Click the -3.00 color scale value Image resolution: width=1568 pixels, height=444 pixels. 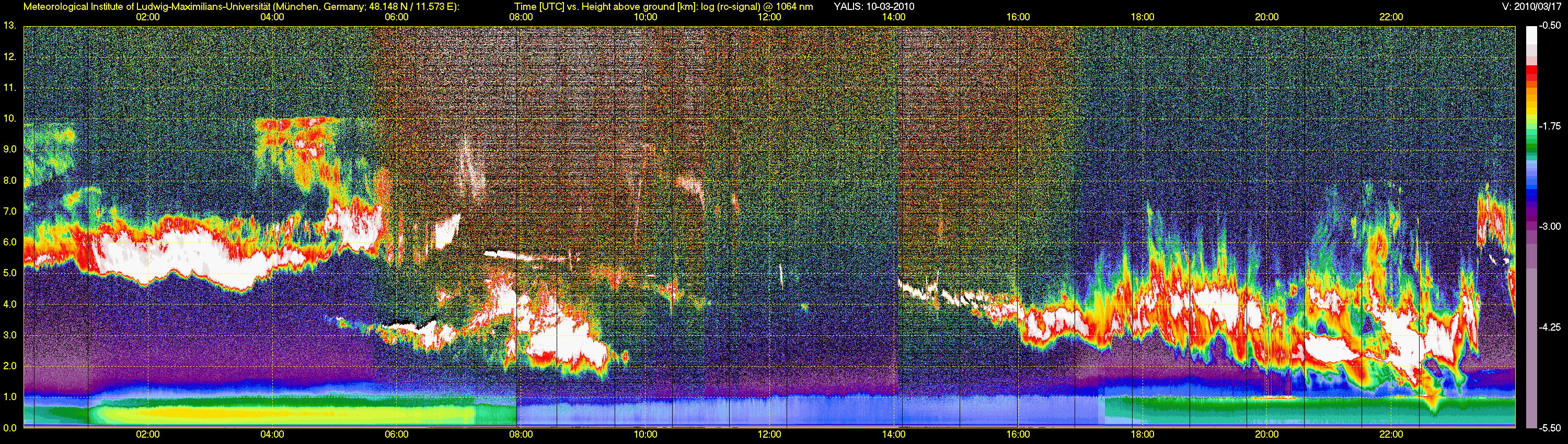click(1549, 226)
